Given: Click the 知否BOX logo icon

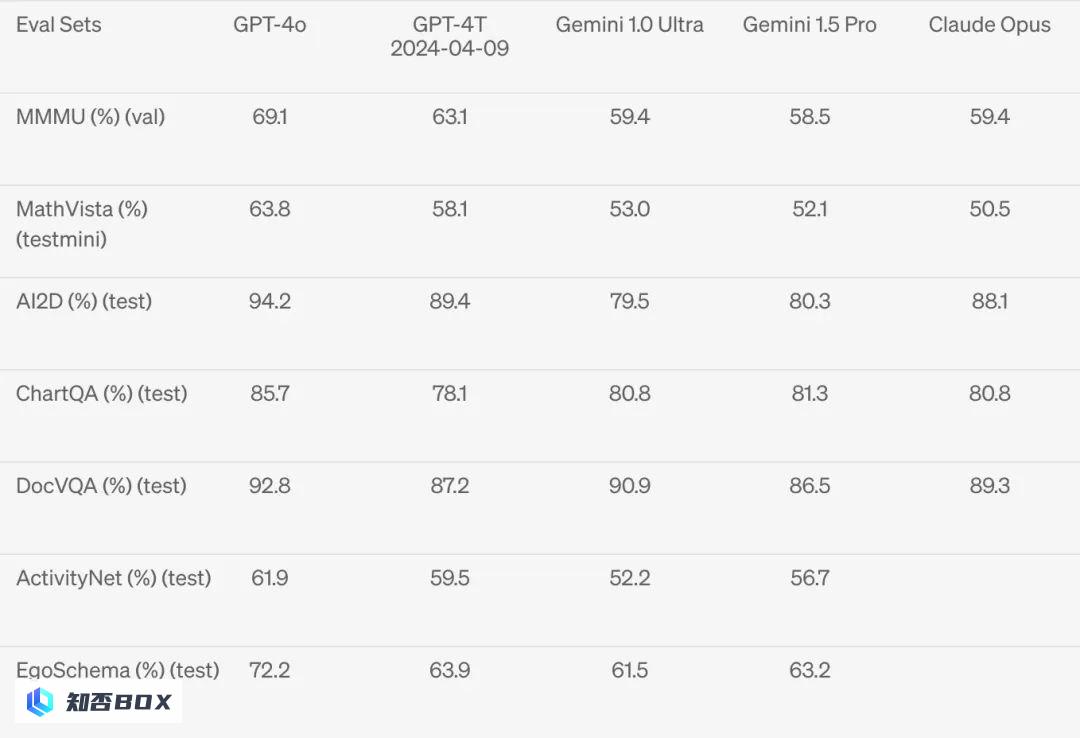Looking at the screenshot, I should pos(40,701).
